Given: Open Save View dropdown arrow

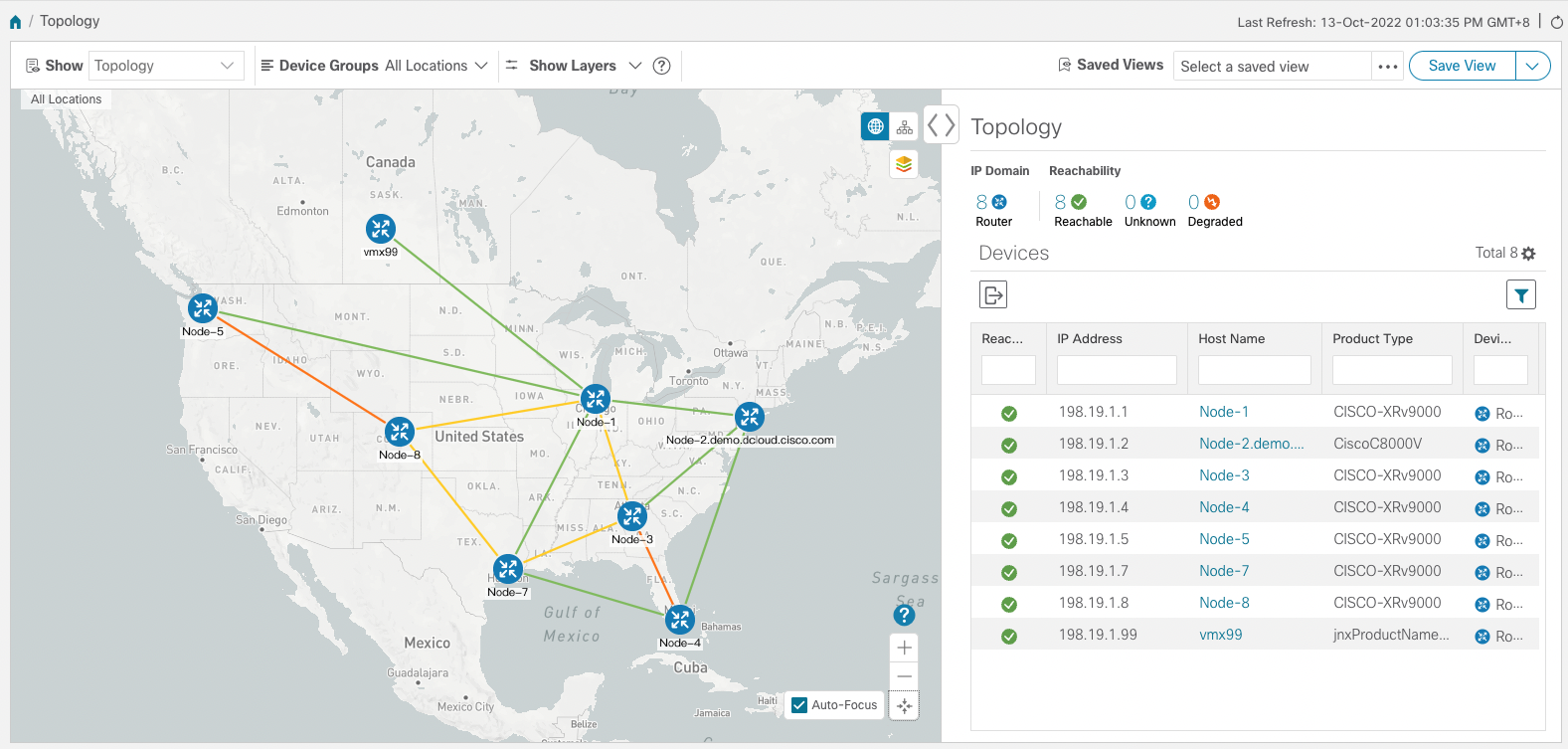Looking at the screenshot, I should 1532,66.
